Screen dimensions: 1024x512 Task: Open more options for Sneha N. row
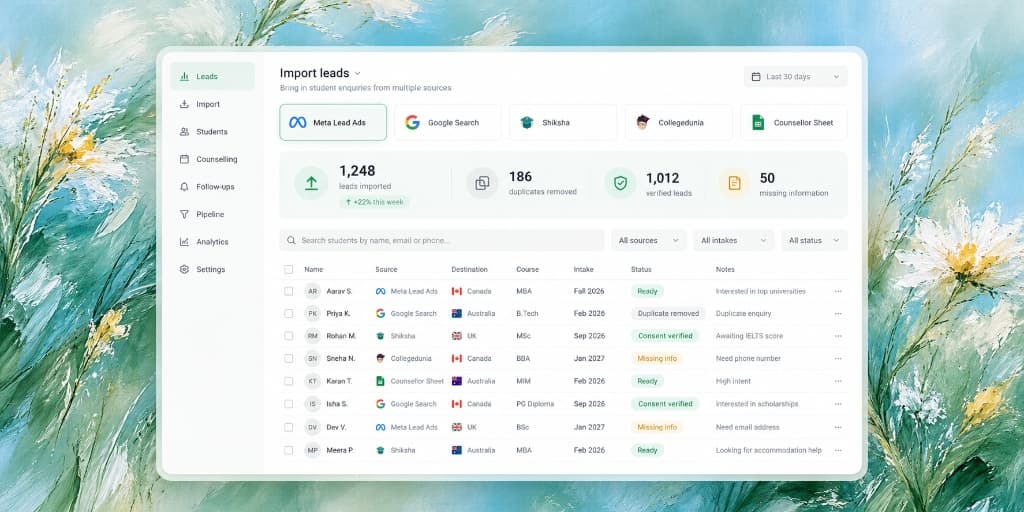pos(838,359)
